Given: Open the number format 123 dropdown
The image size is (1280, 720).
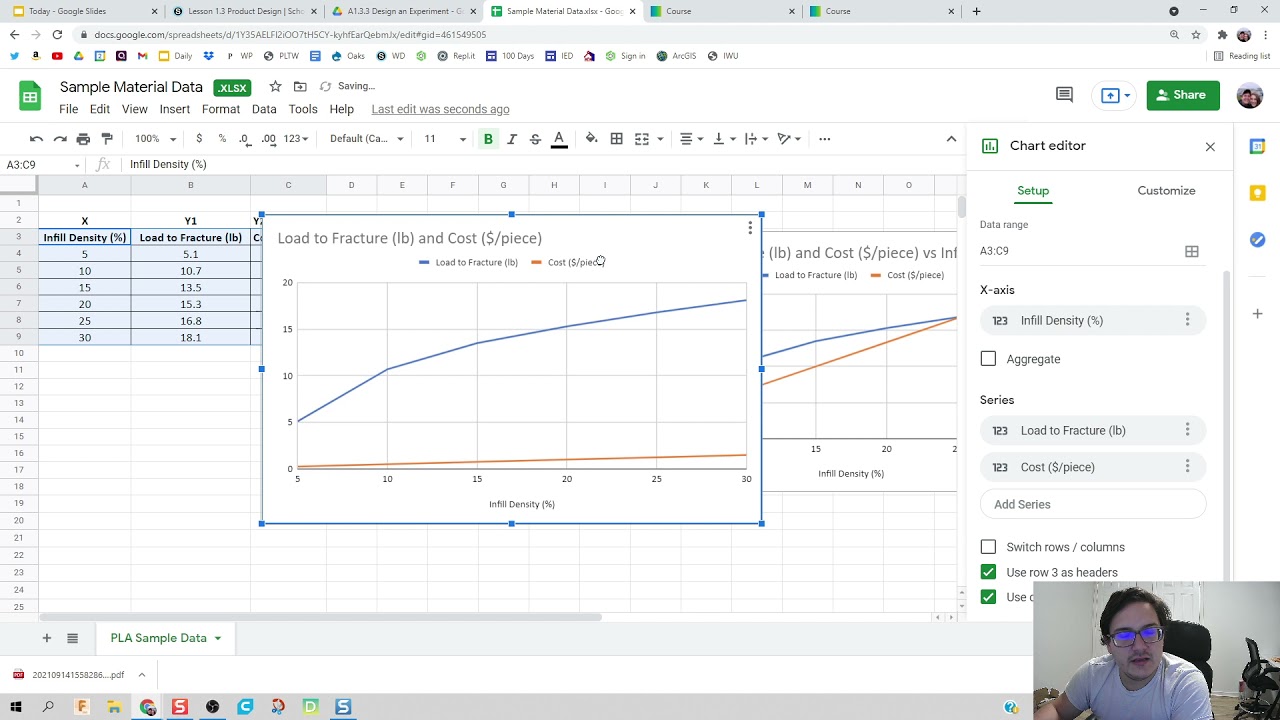Looking at the screenshot, I should [296, 139].
